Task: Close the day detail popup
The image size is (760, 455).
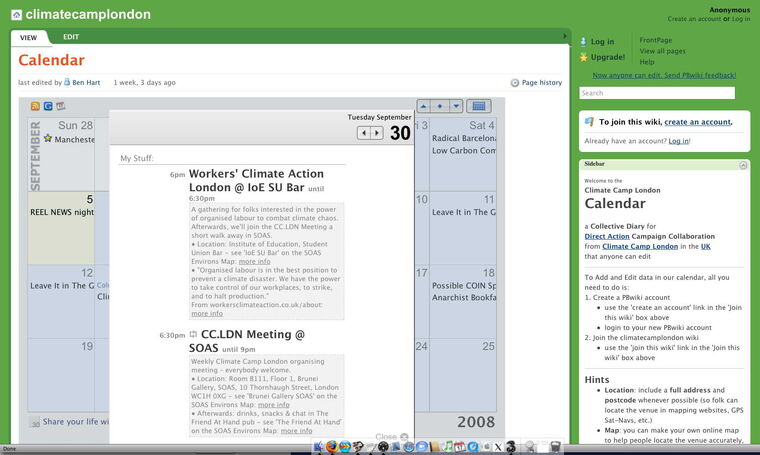Action: pos(392,437)
